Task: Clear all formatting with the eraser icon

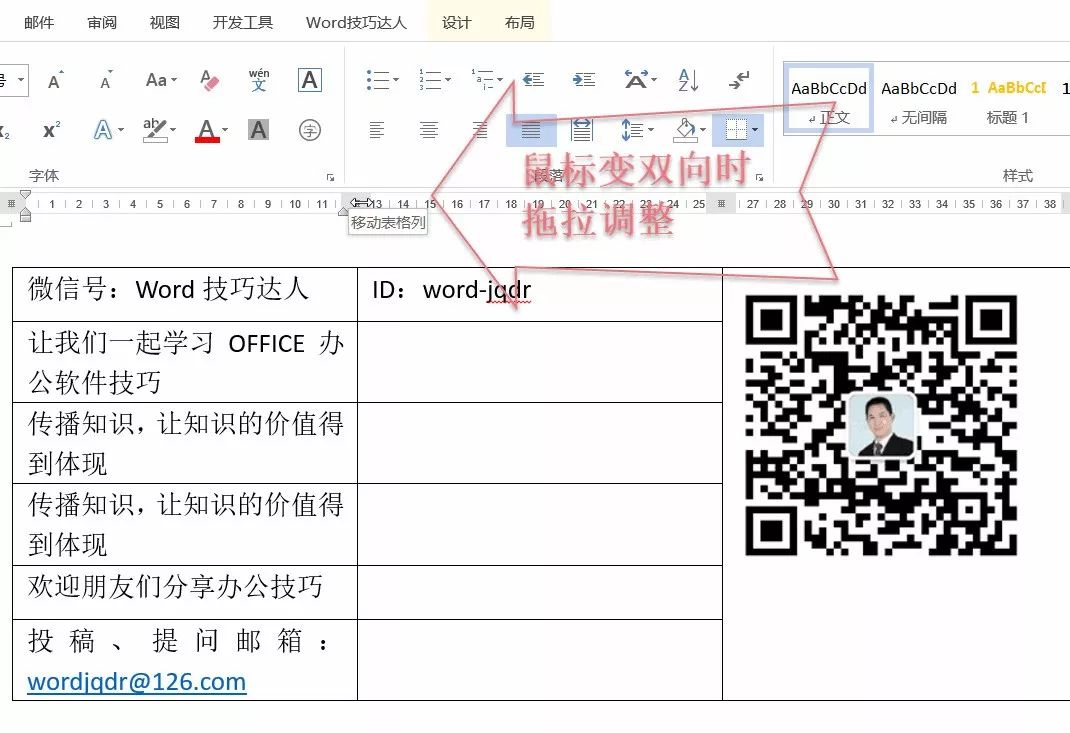Action: 209,81
